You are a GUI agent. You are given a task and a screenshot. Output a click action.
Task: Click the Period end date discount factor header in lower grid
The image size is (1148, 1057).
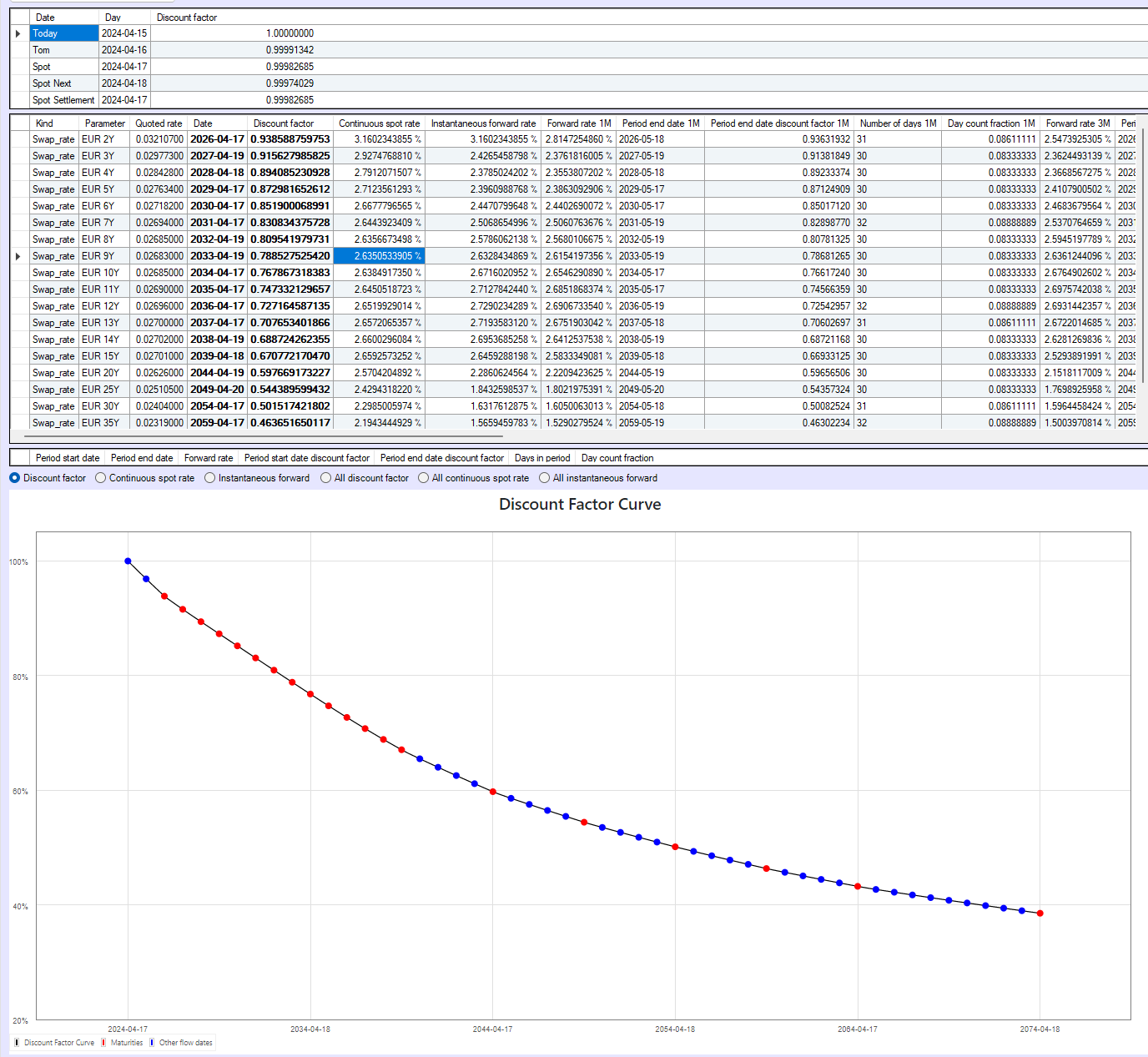[442, 458]
